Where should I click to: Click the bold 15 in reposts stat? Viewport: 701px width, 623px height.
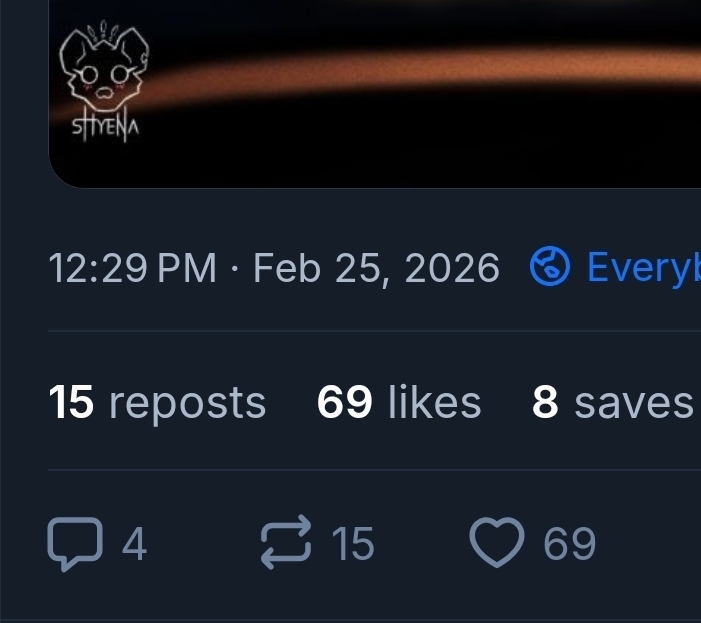[71, 403]
